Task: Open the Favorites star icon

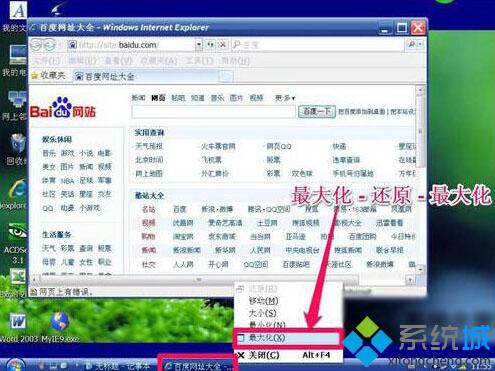Action: coord(34,76)
